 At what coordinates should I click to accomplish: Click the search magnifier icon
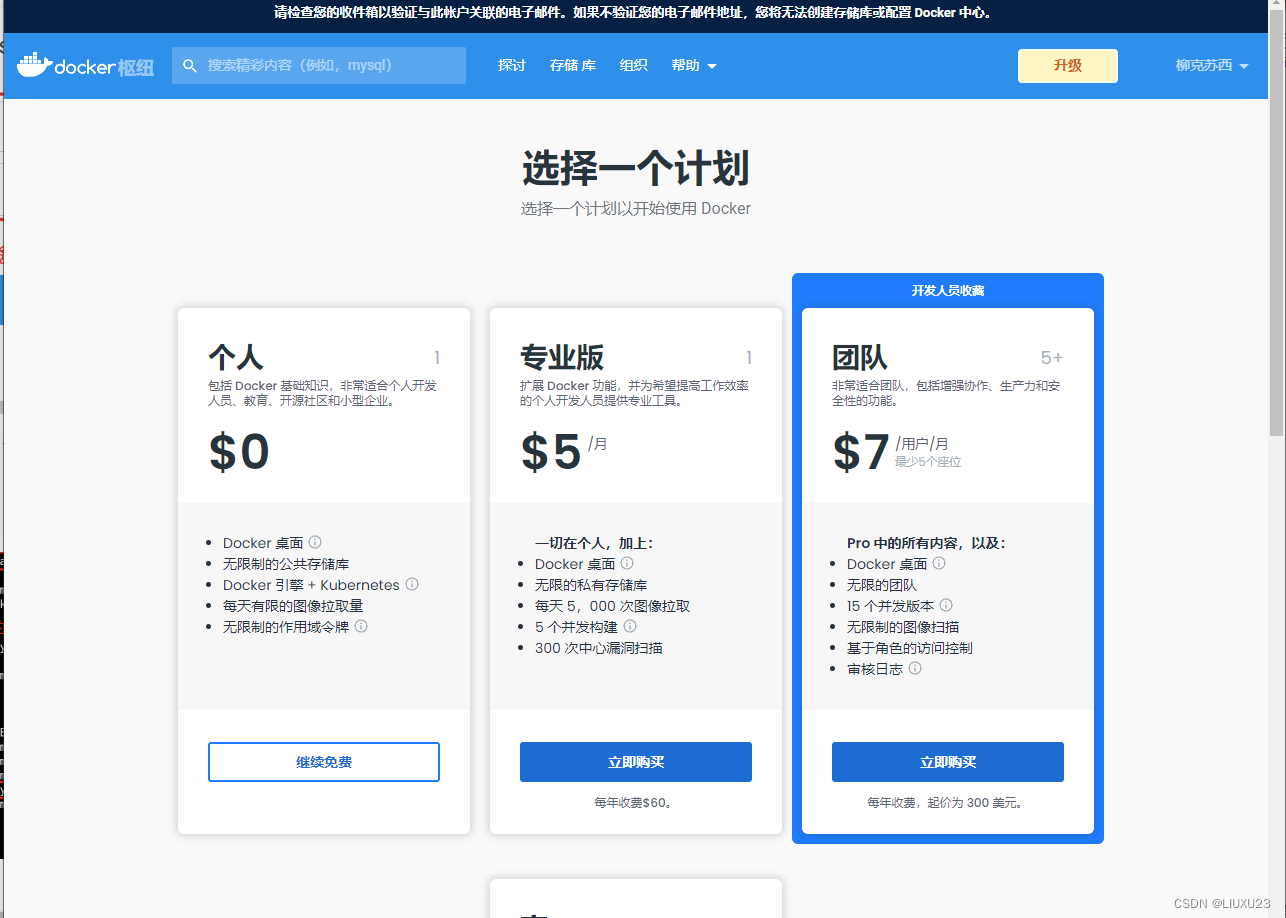click(x=190, y=66)
